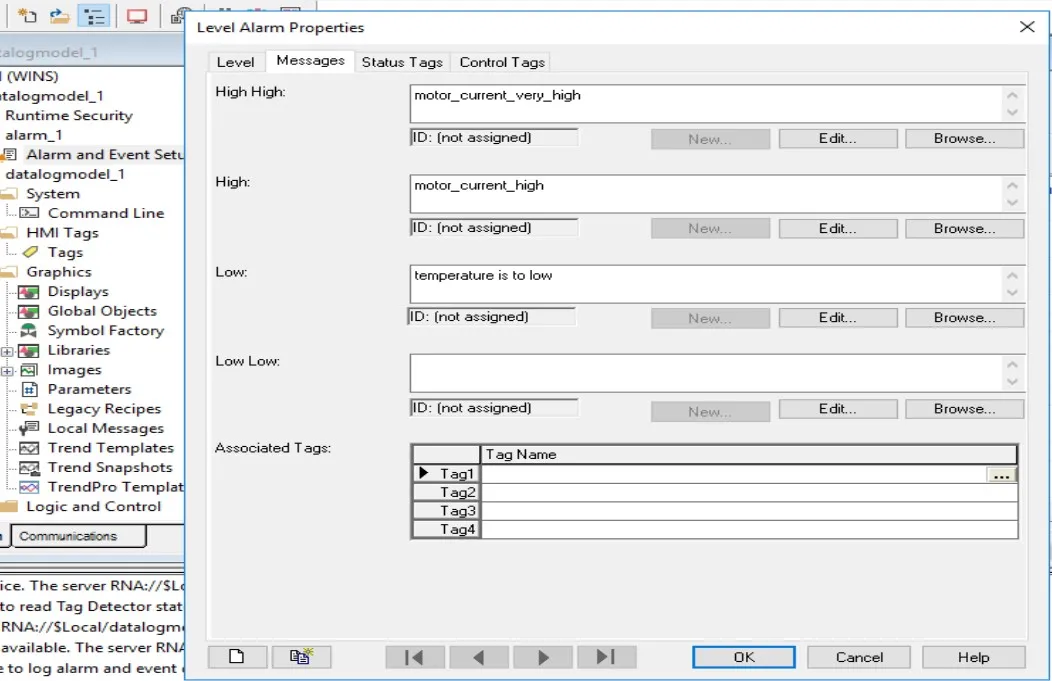The height and width of the screenshot is (681, 1052).
Task: Confirm the dialog with OK
Action: point(744,658)
